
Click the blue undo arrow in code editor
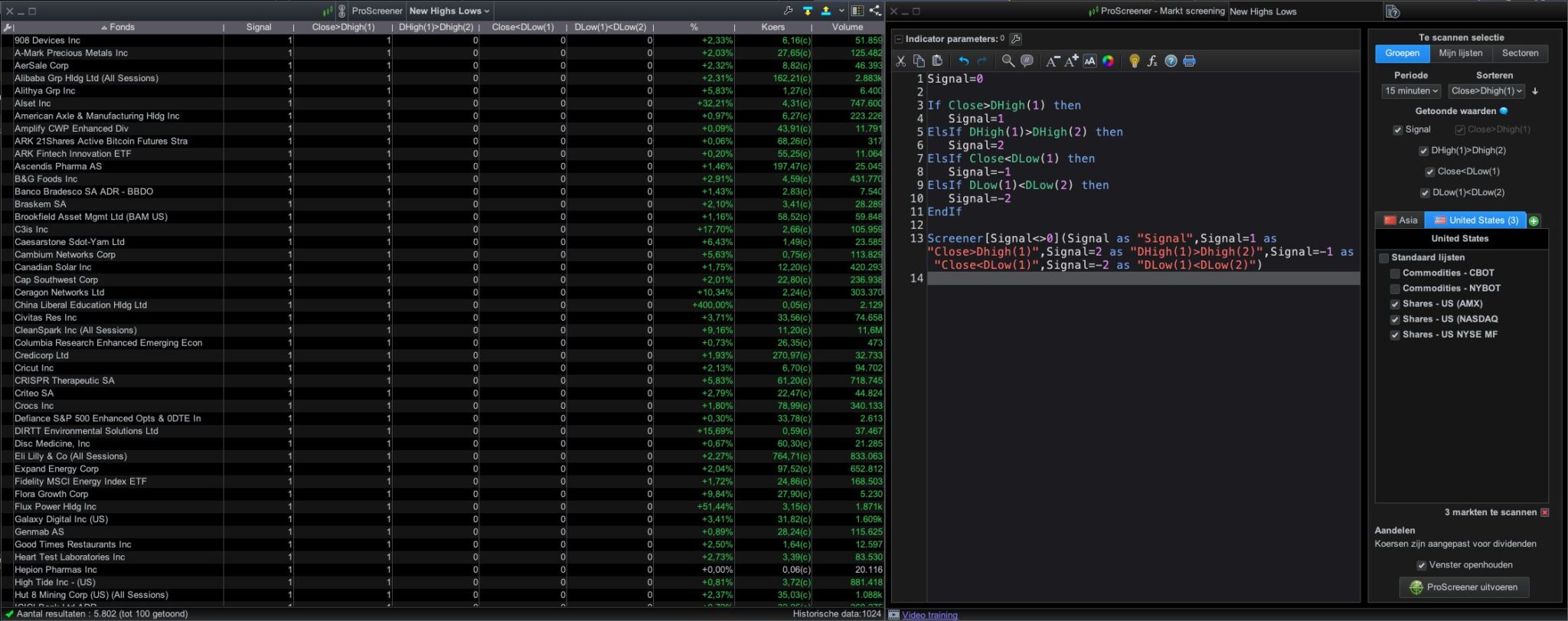coord(964,61)
